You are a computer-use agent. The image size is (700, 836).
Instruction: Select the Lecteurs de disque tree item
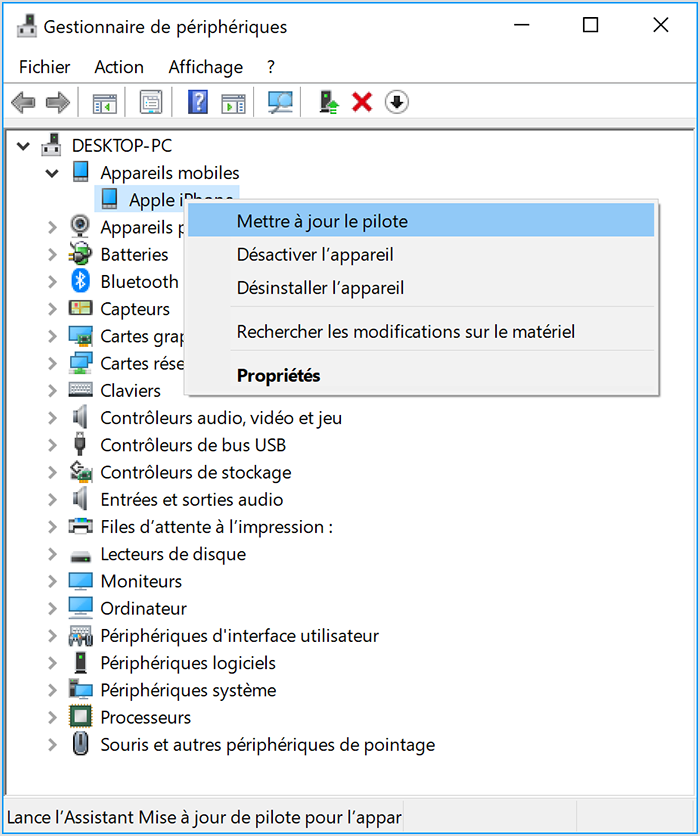[x=172, y=554]
